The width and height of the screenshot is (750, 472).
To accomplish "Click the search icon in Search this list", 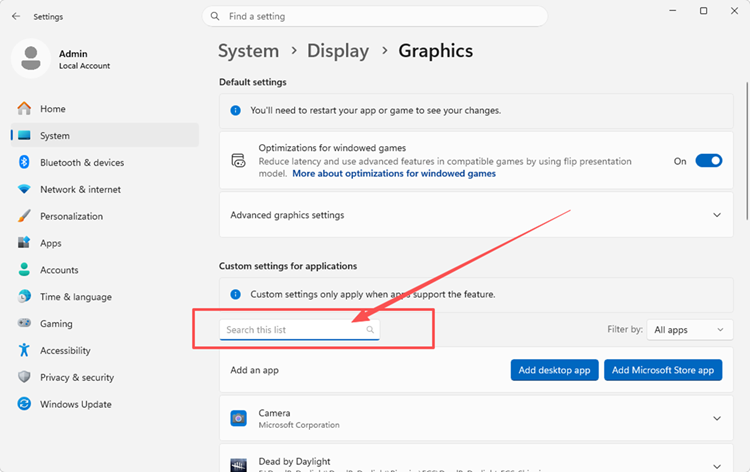I will [x=370, y=329].
